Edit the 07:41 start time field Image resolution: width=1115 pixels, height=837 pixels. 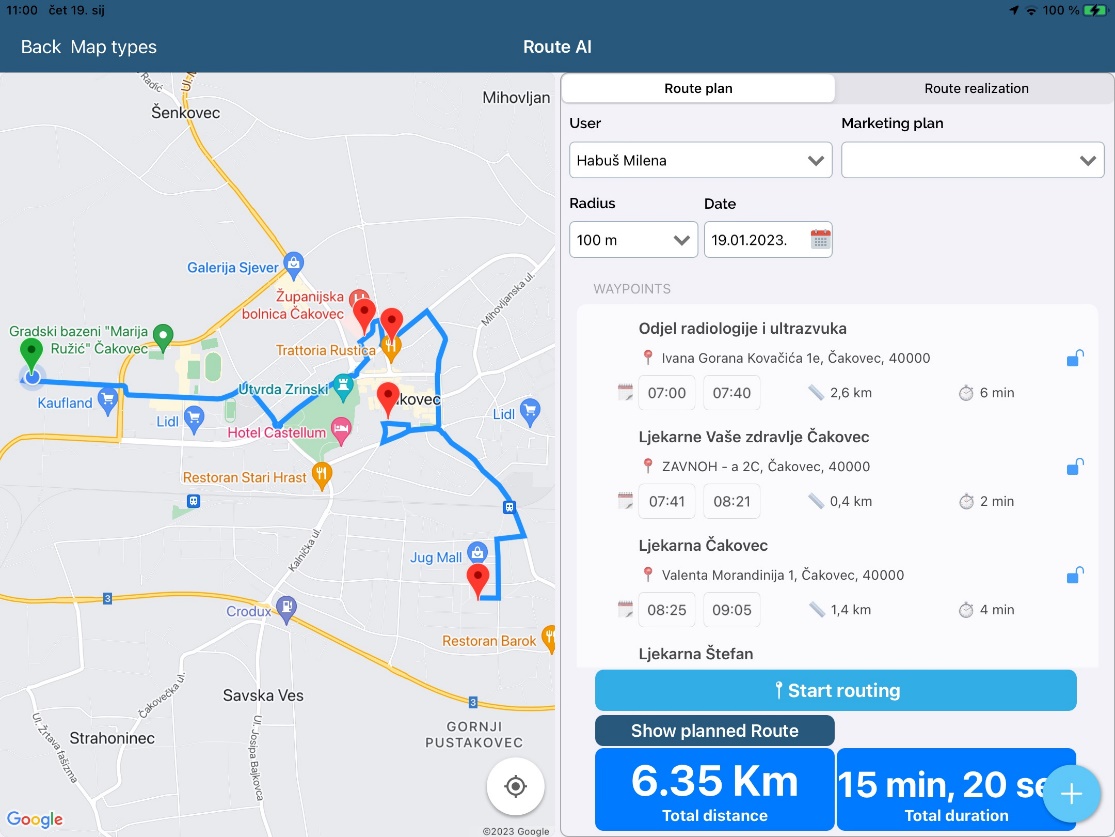[667, 501]
